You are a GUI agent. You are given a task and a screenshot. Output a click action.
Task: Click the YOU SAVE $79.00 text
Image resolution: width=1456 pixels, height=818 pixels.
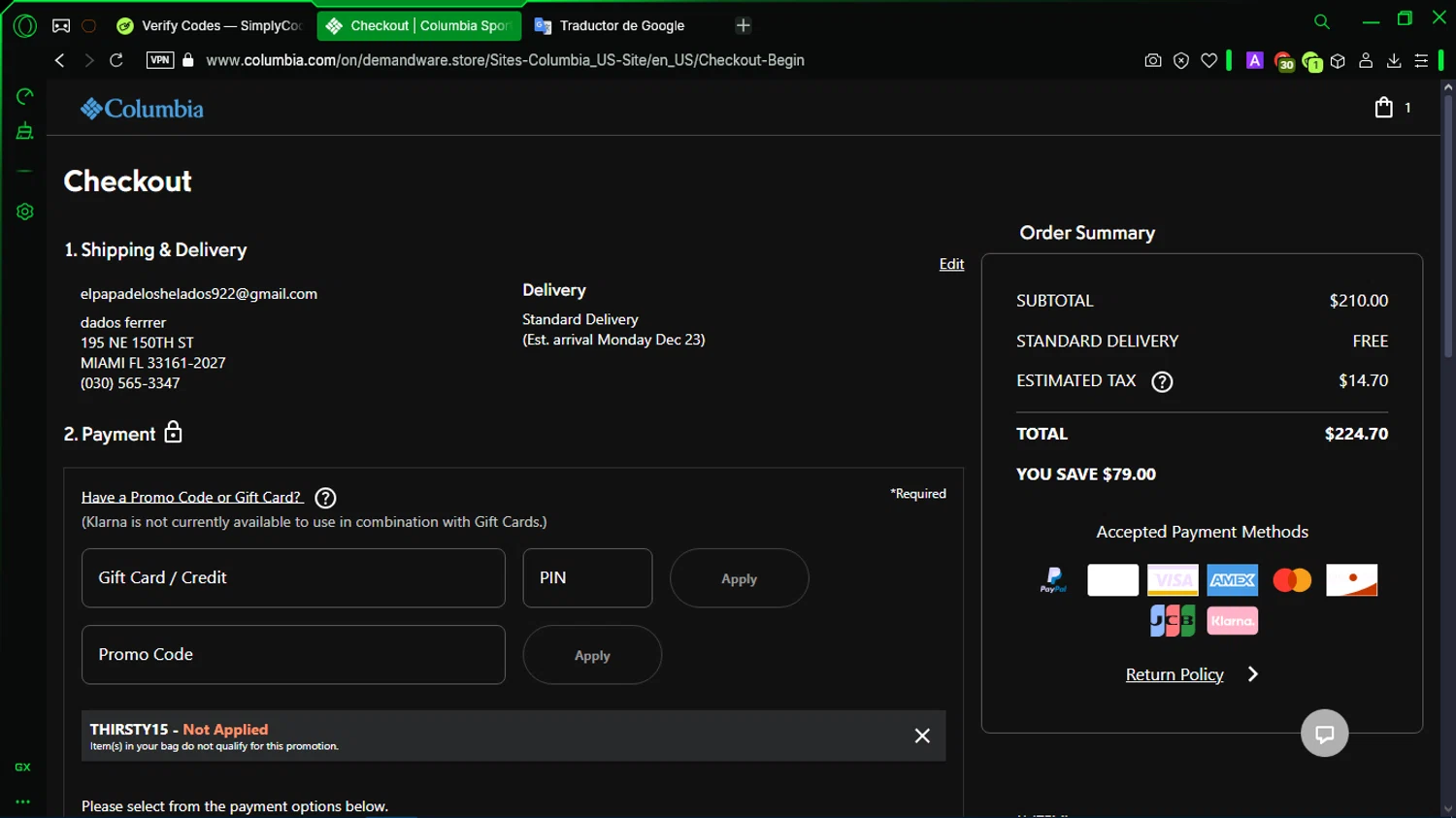click(x=1086, y=474)
